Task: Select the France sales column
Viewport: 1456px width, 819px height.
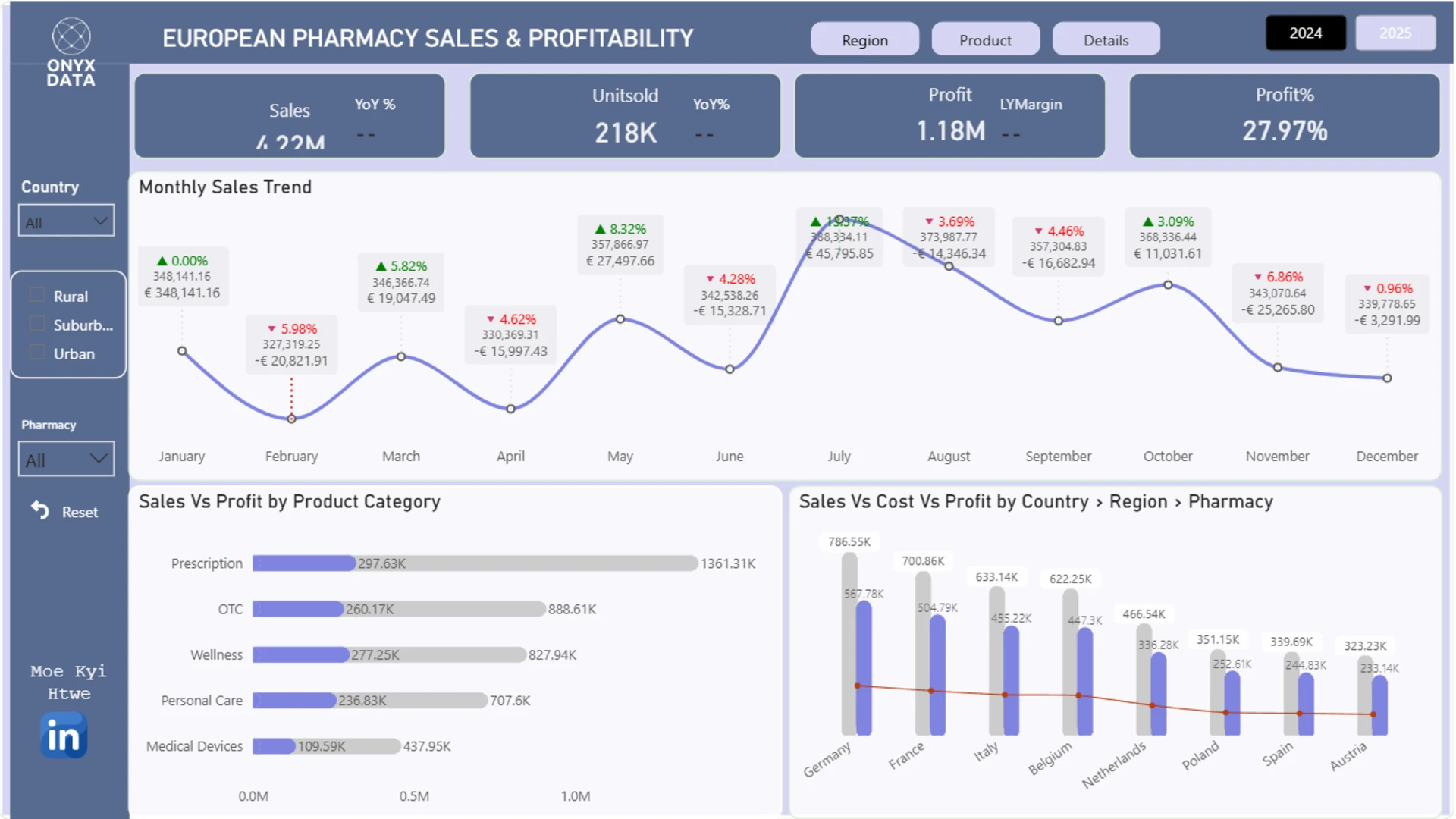Action: point(923,653)
